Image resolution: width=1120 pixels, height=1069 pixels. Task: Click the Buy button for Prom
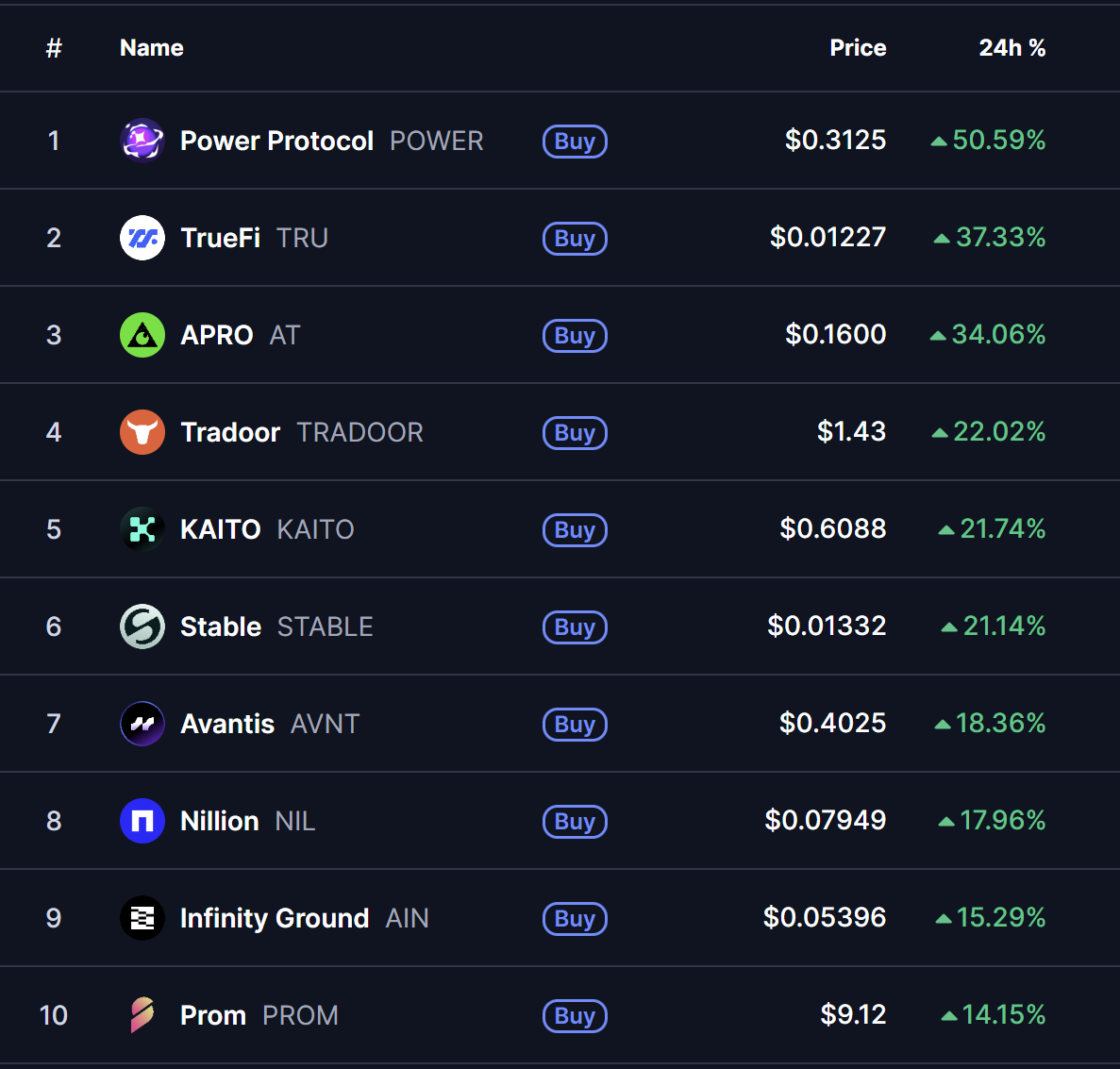coord(575,1016)
